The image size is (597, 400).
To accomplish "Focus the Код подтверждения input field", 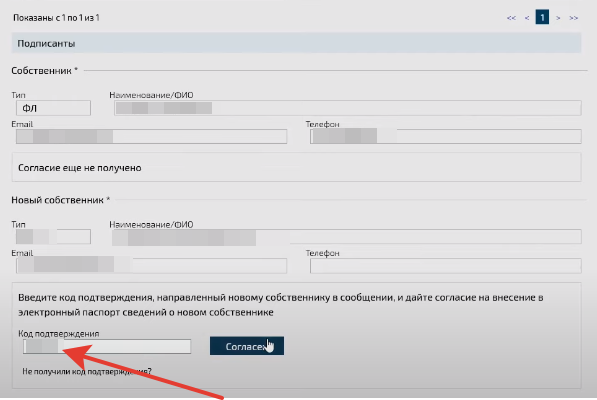I will pyautogui.click(x=107, y=346).
